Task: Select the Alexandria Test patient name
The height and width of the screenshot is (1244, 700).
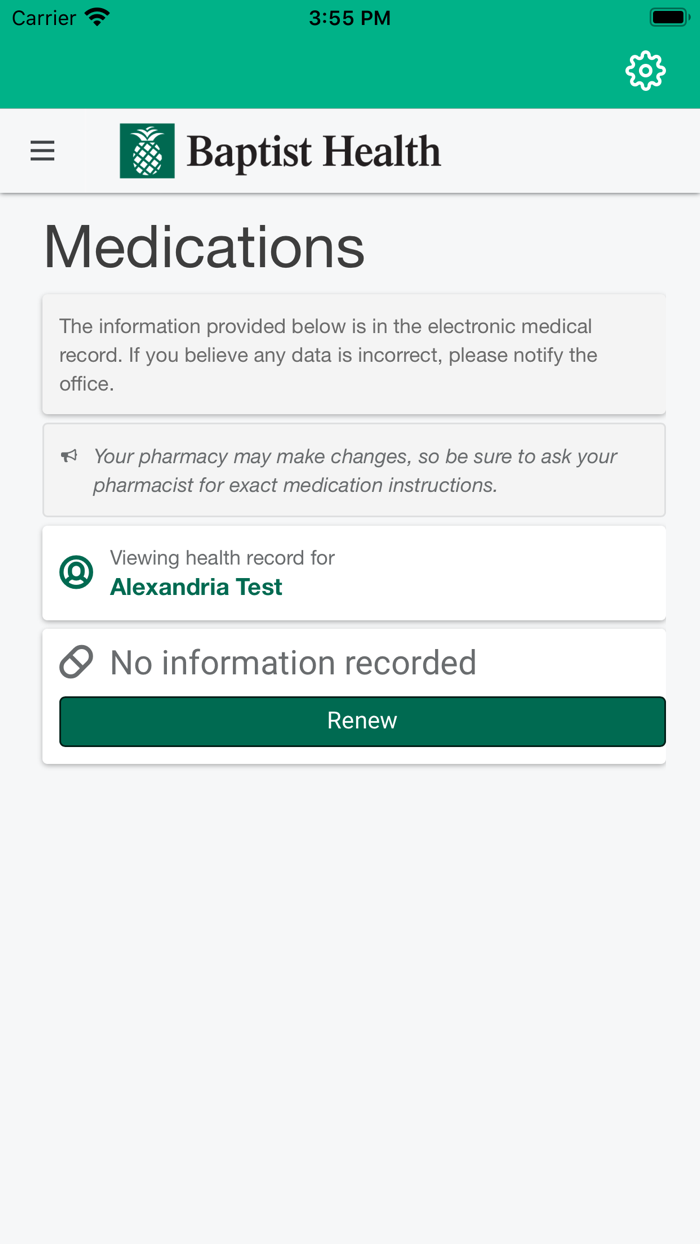Action: pyautogui.click(x=196, y=587)
